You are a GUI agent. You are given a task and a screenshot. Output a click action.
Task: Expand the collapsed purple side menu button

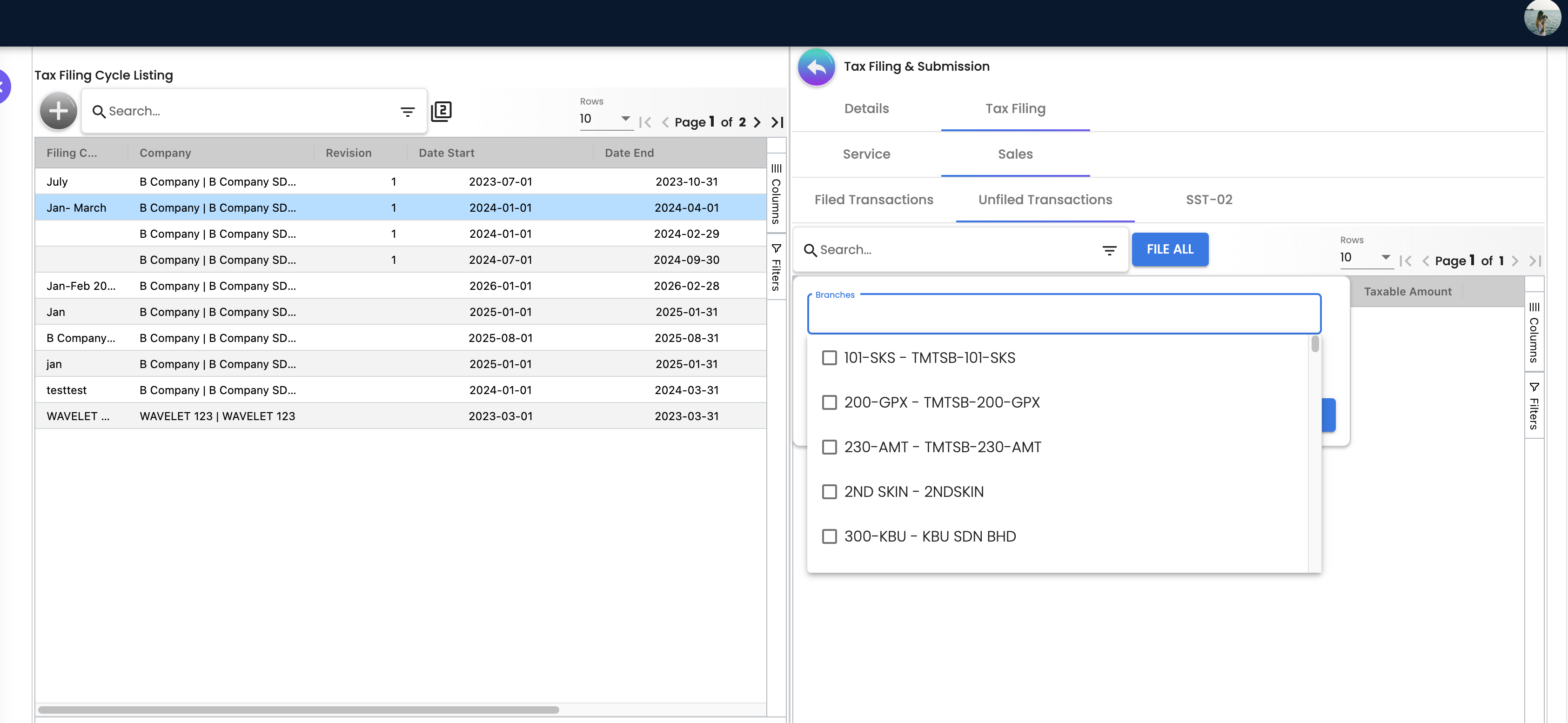(x=4, y=86)
